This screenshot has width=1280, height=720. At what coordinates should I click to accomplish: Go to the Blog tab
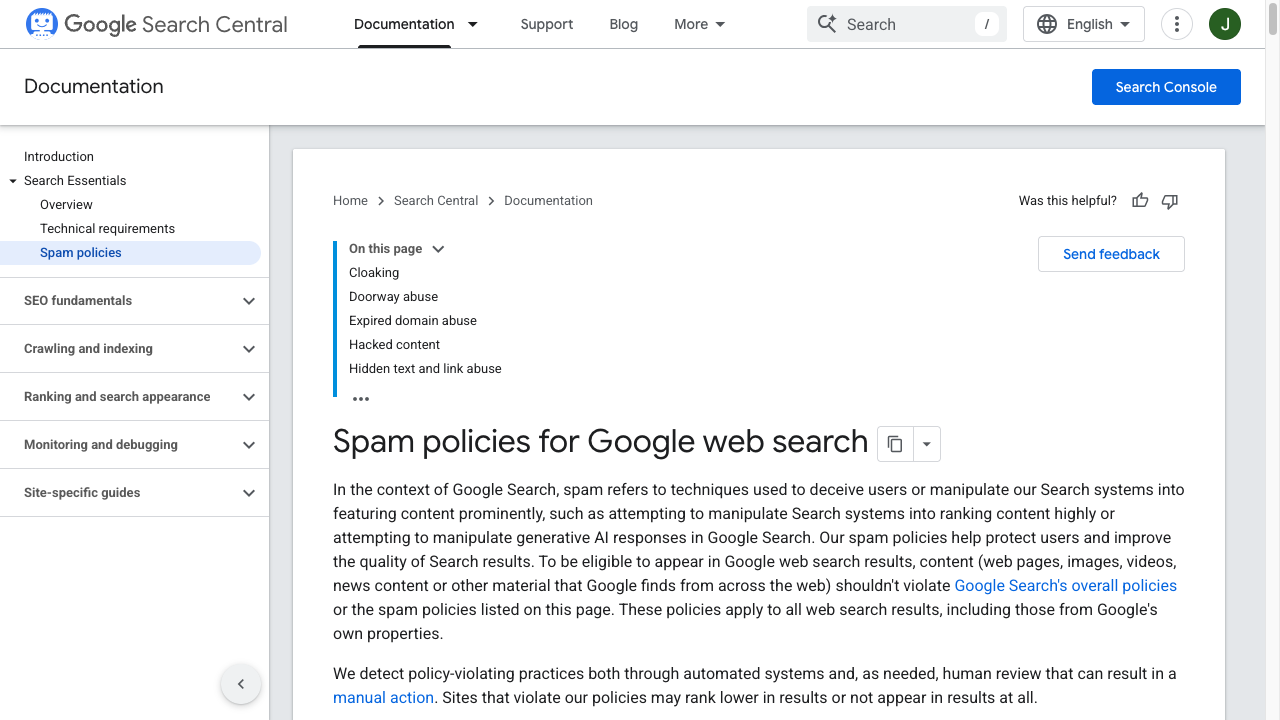623,24
